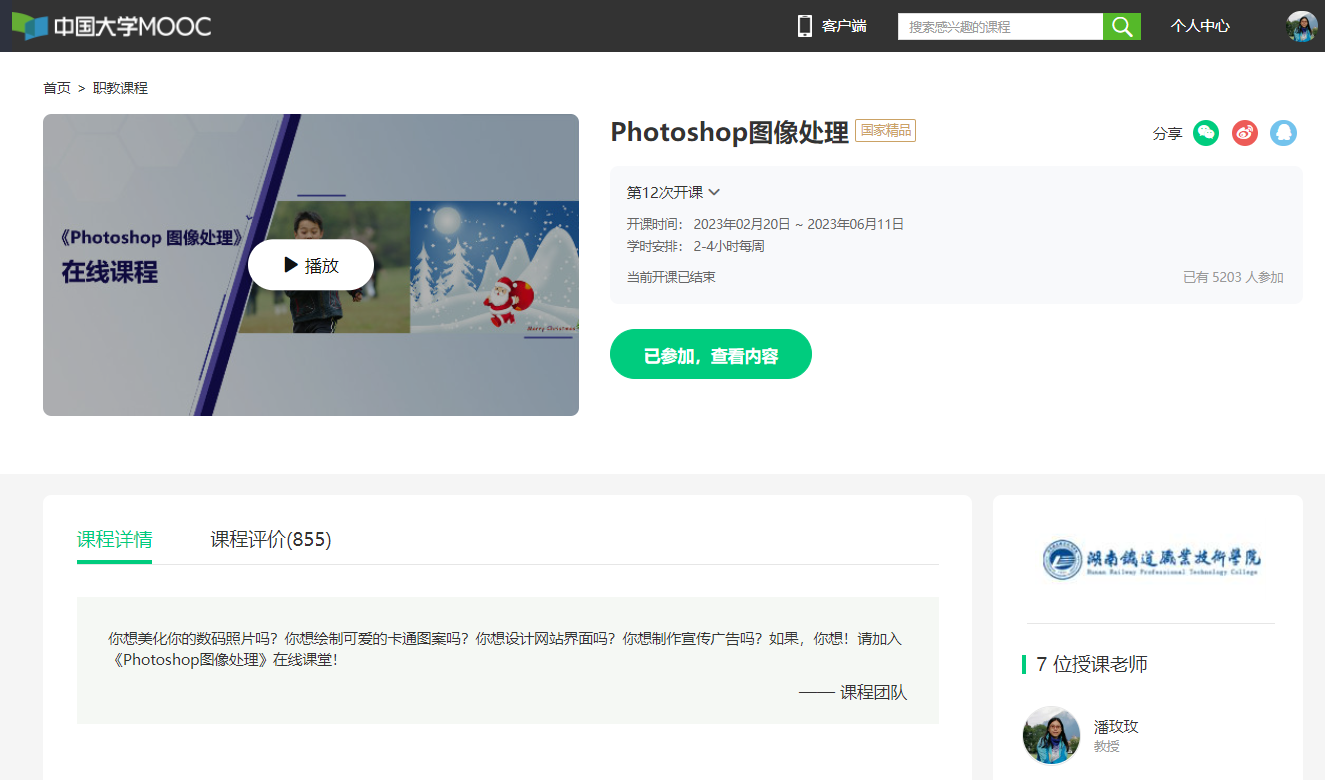
Task: Click the Hunan Railway college logo
Action: [1151, 559]
